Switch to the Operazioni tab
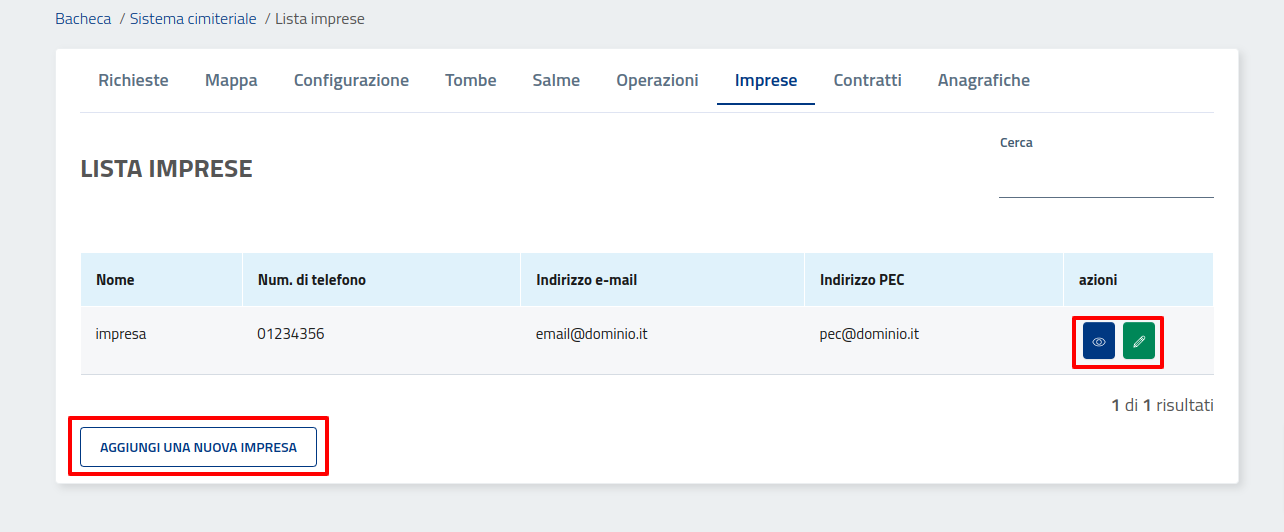 coord(657,80)
